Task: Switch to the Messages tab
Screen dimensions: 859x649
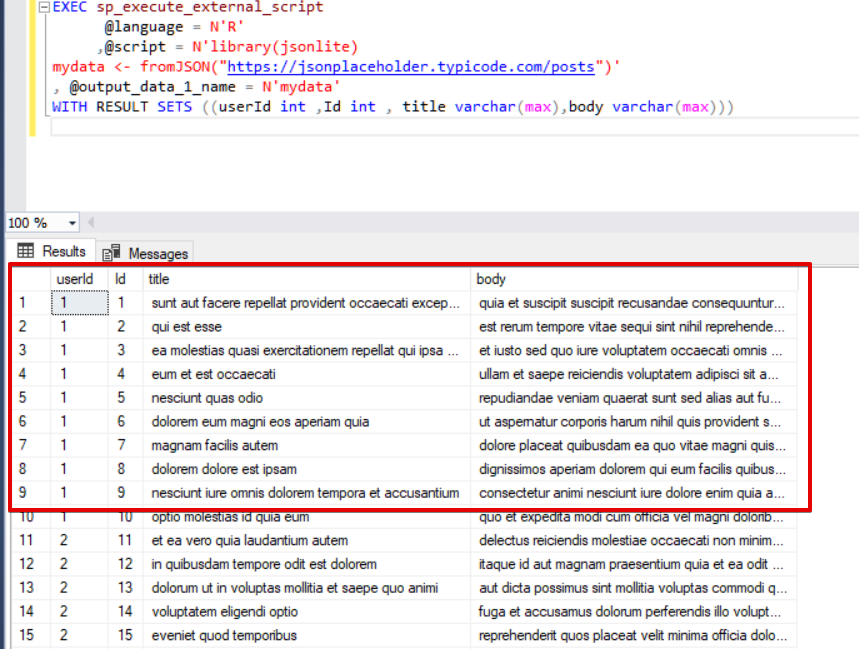Action: click(x=146, y=254)
